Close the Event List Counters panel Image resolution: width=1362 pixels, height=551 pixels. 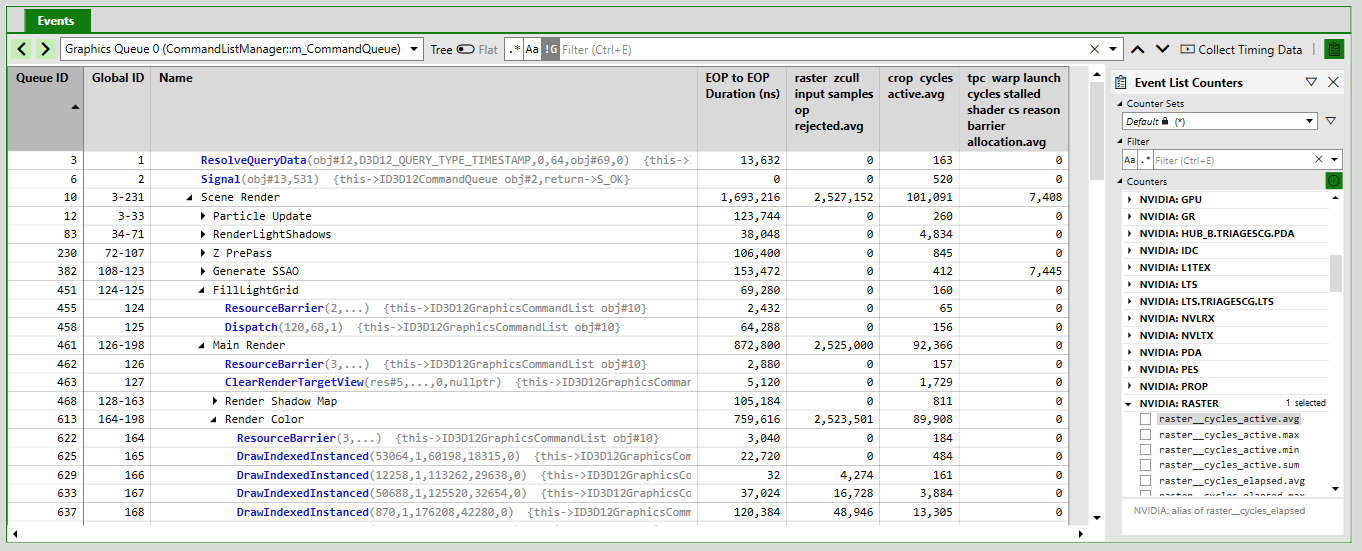1333,82
